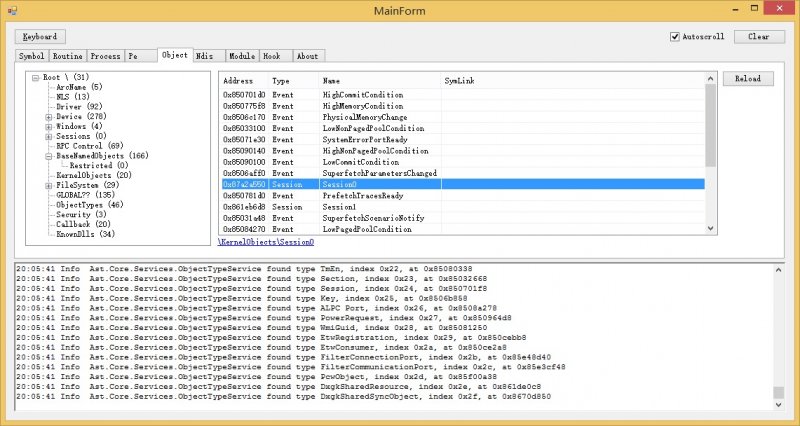
Task: Select NLS (13) tree item
Action: 72,97
